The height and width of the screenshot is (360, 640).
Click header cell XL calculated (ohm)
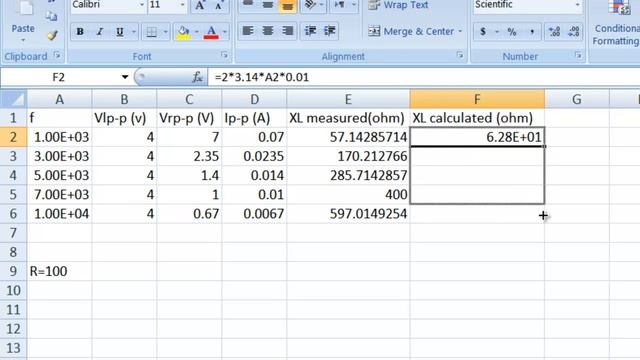[x=477, y=118]
